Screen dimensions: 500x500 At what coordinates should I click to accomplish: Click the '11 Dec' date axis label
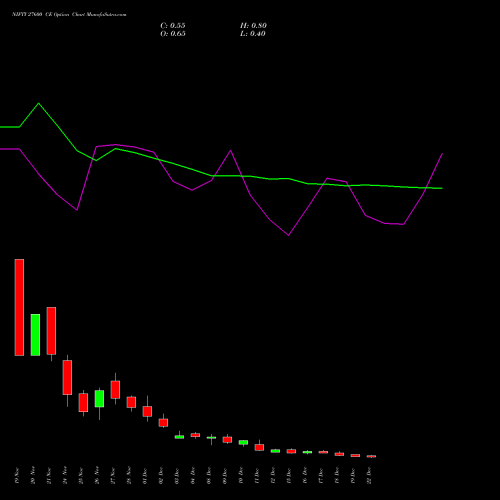coord(257,476)
